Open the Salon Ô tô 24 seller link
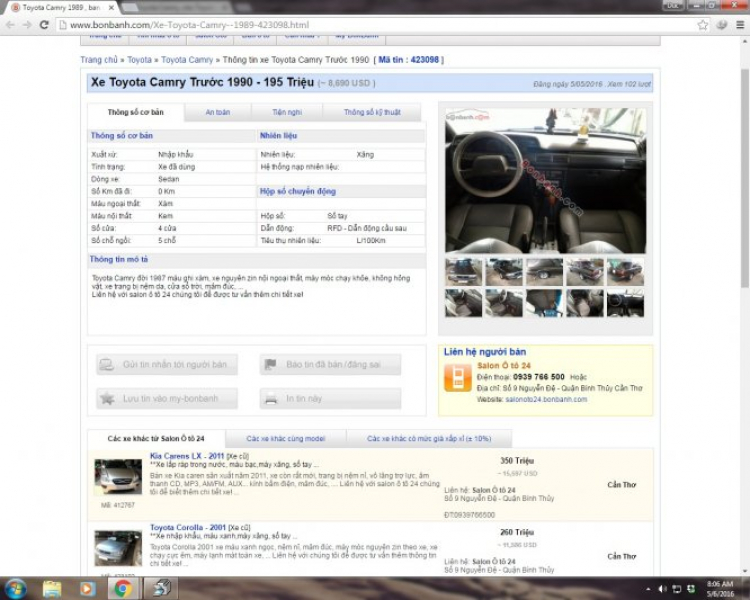This screenshot has height=600, width=750. point(504,366)
